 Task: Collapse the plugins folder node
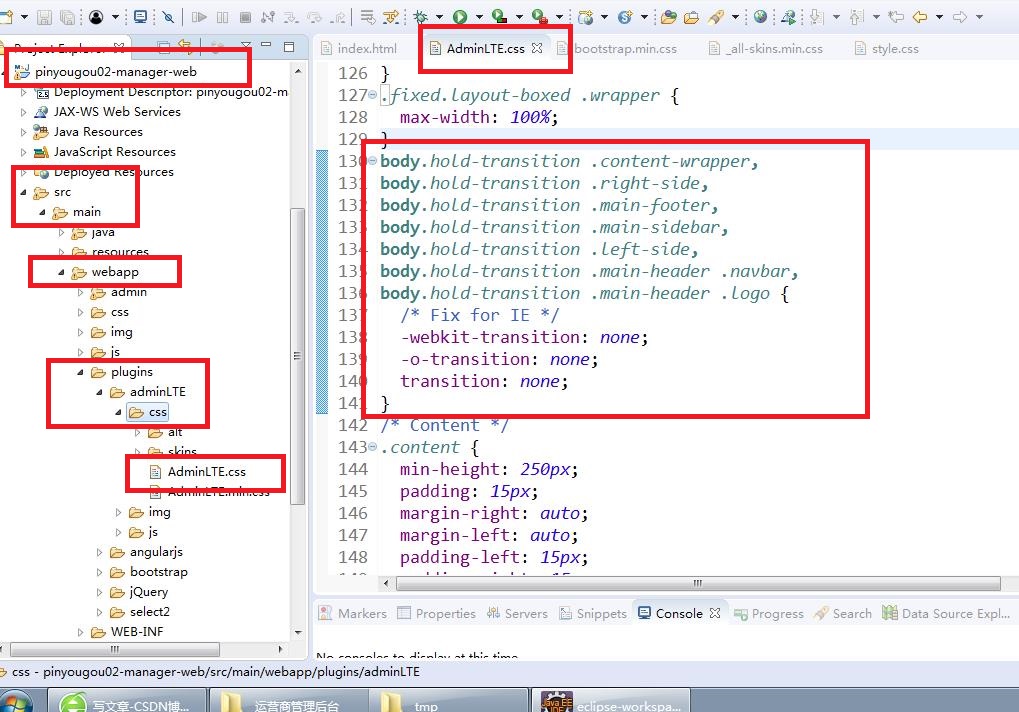coord(81,372)
